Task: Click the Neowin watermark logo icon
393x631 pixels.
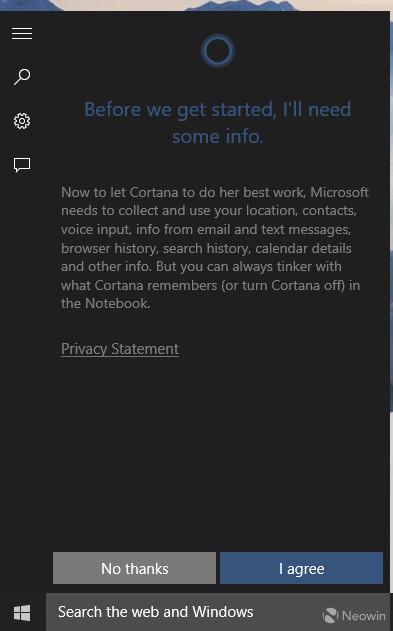Action: coord(330,615)
